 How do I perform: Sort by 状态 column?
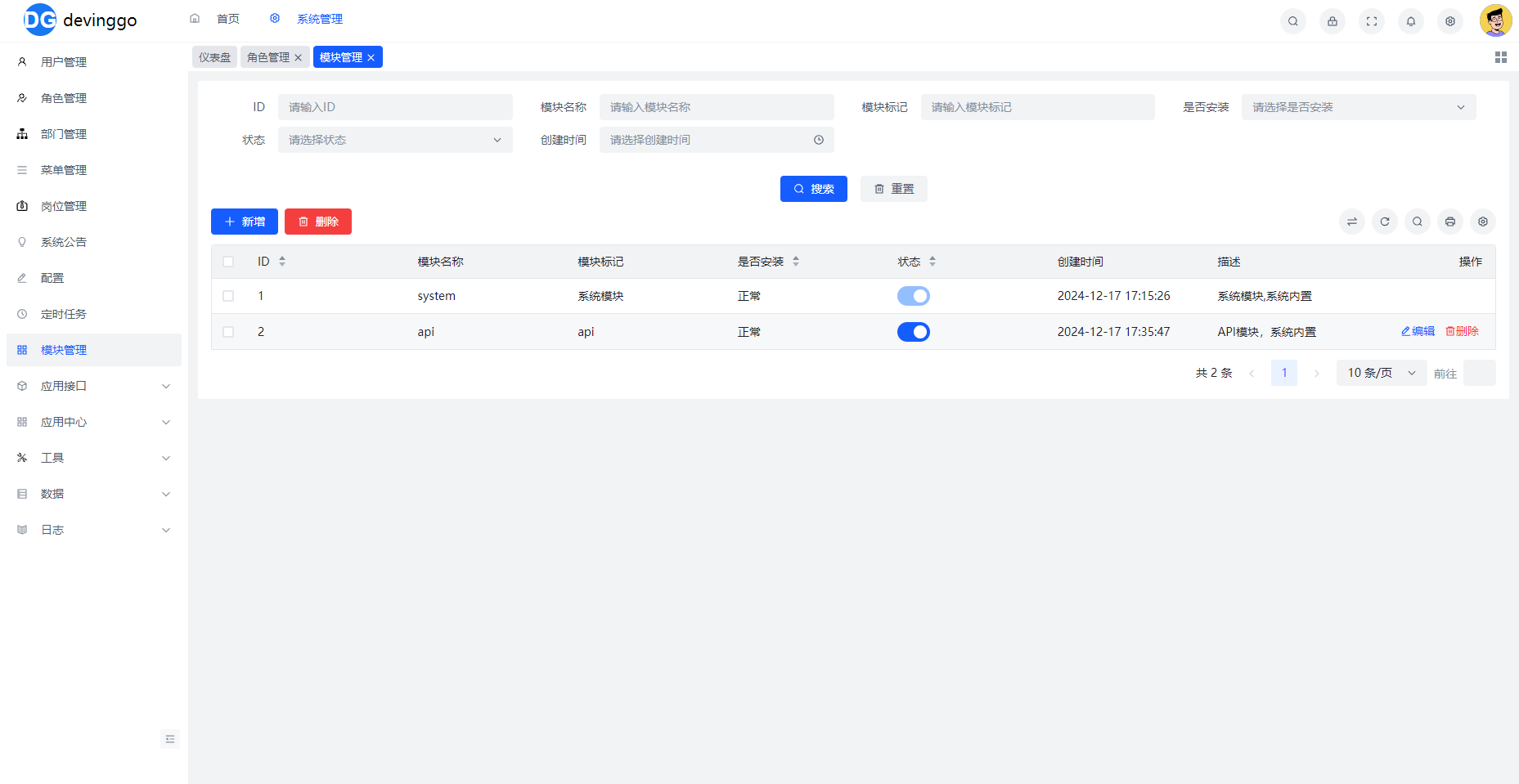coord(933,262)
